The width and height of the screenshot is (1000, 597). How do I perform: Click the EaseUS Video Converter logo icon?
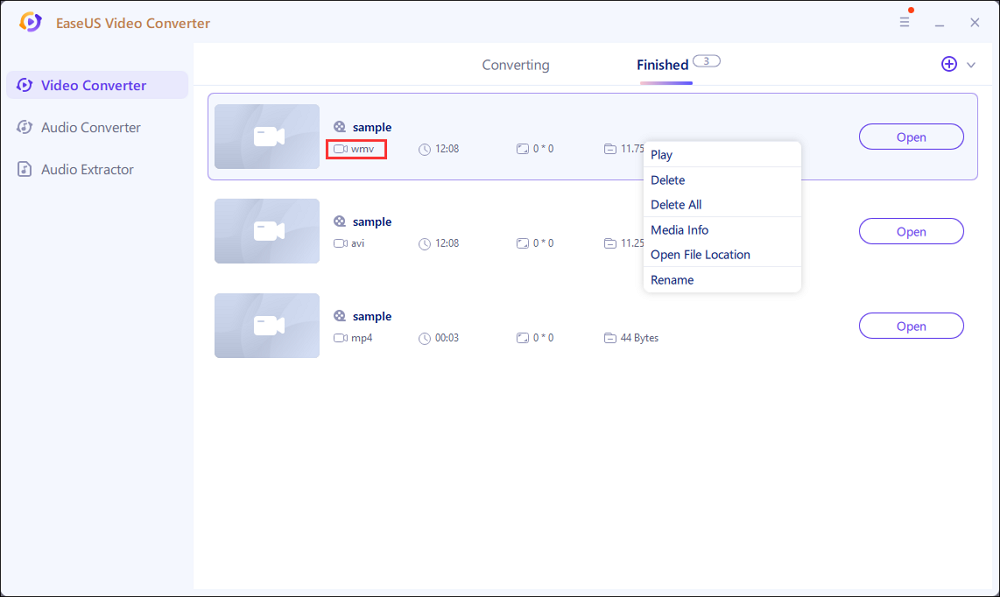31,22
